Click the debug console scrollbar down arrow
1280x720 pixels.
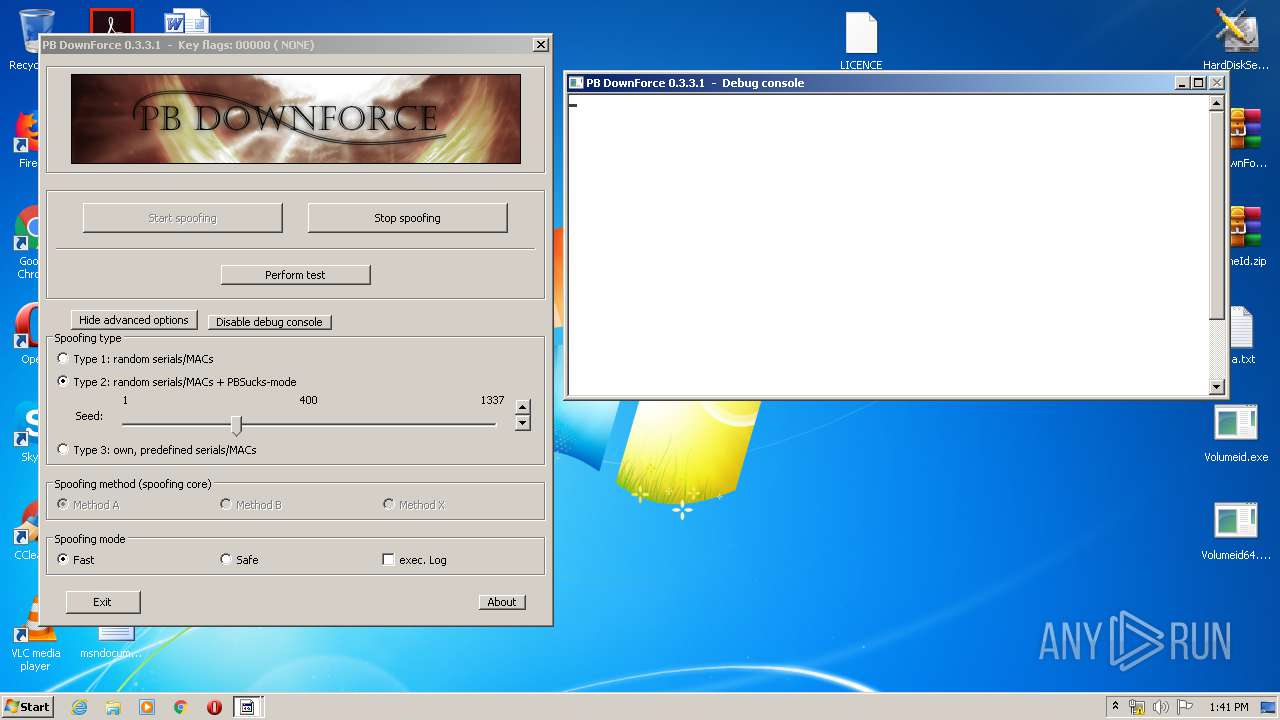click(x=1217, y=387)
